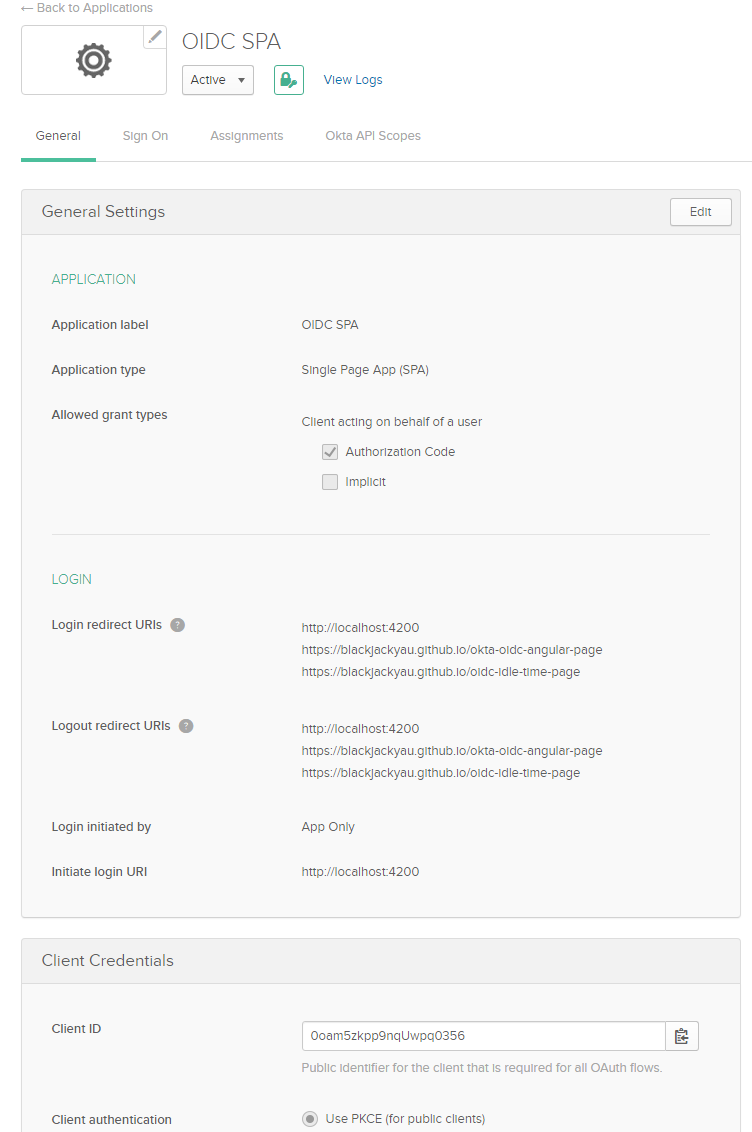This screenshot has height=1132, width=752.
Task: Open the Active status dropdown
Action: pos(218,80)
